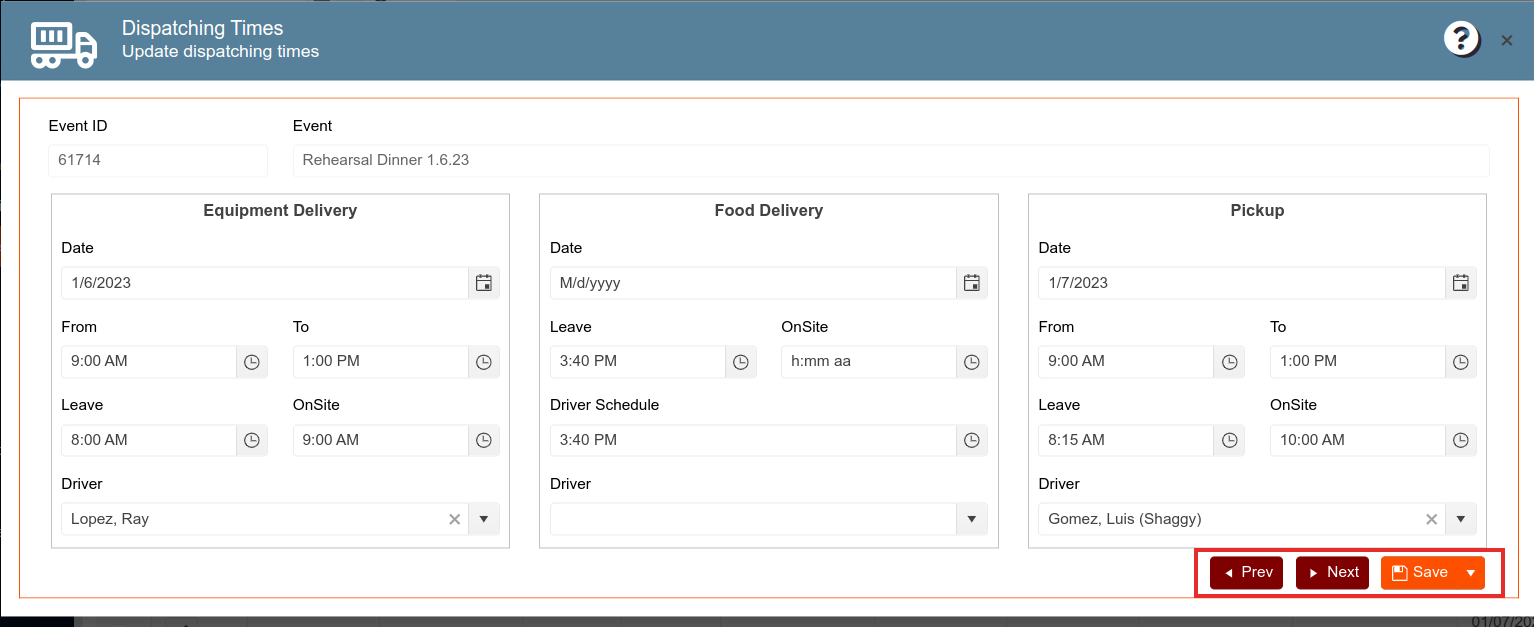Open calendar for Equipment Delivery date
Image resolution: width=1534 pixels, height=627 pixels.
click(484, 283)
